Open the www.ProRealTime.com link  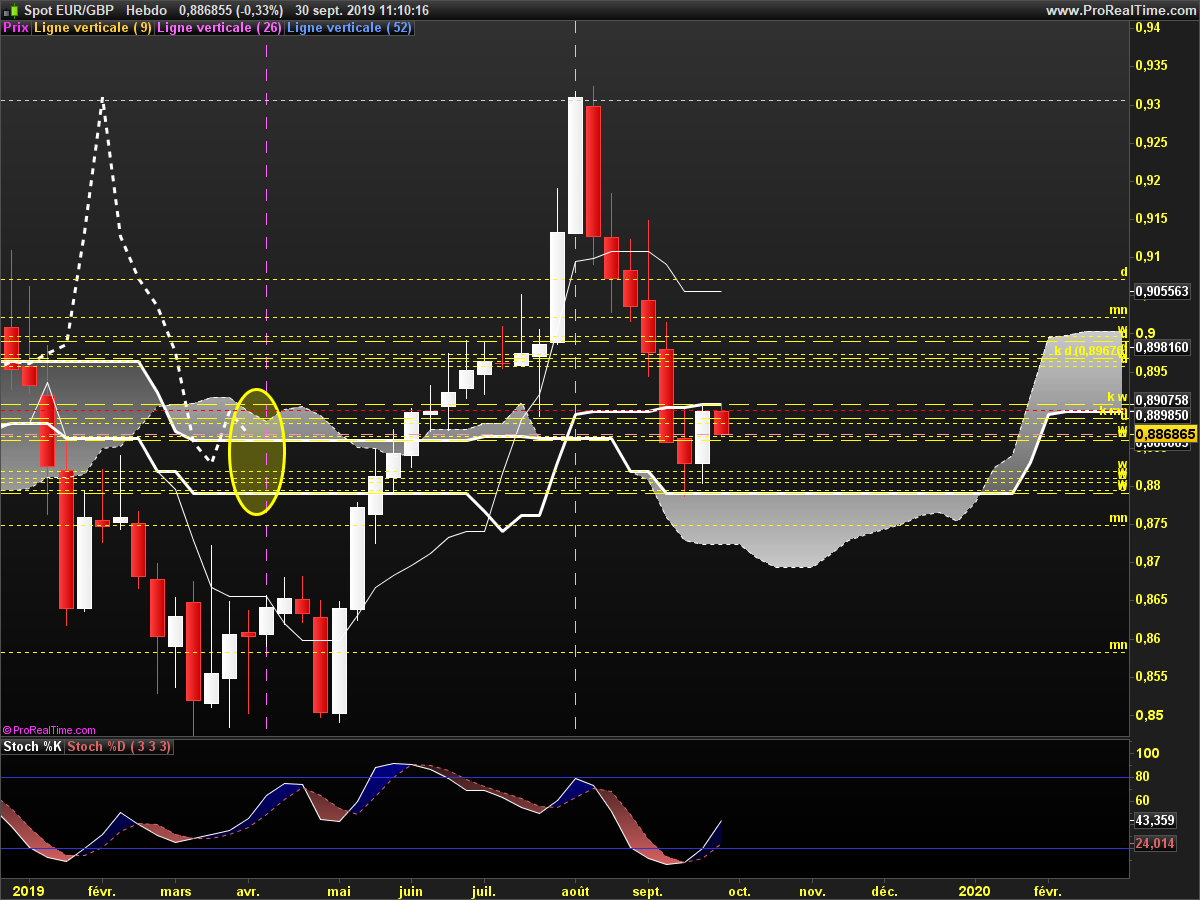pos(1119,10)
